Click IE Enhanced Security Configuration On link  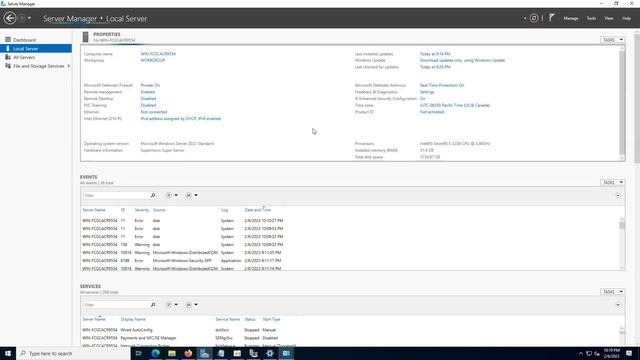422,98
